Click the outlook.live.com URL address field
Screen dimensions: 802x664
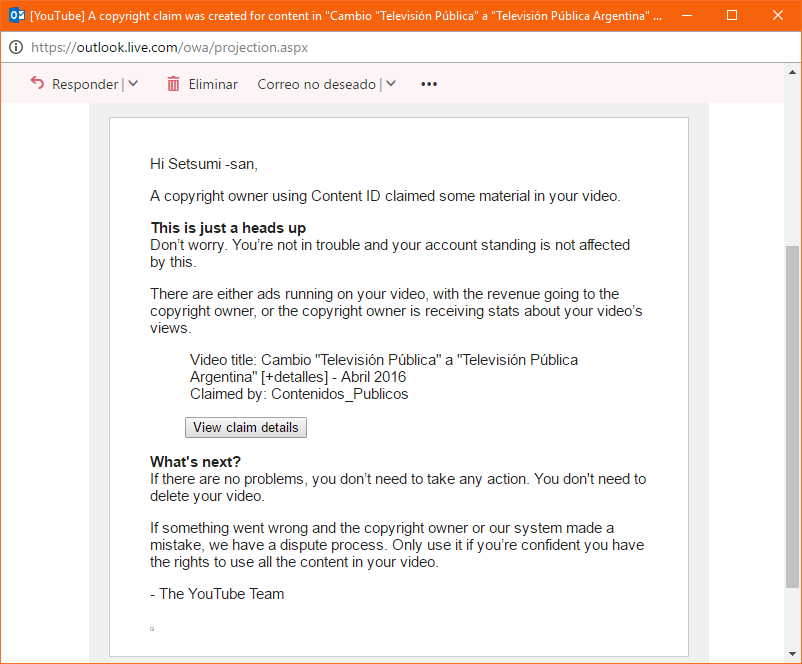pyautogui.click(x=169, y=48)
